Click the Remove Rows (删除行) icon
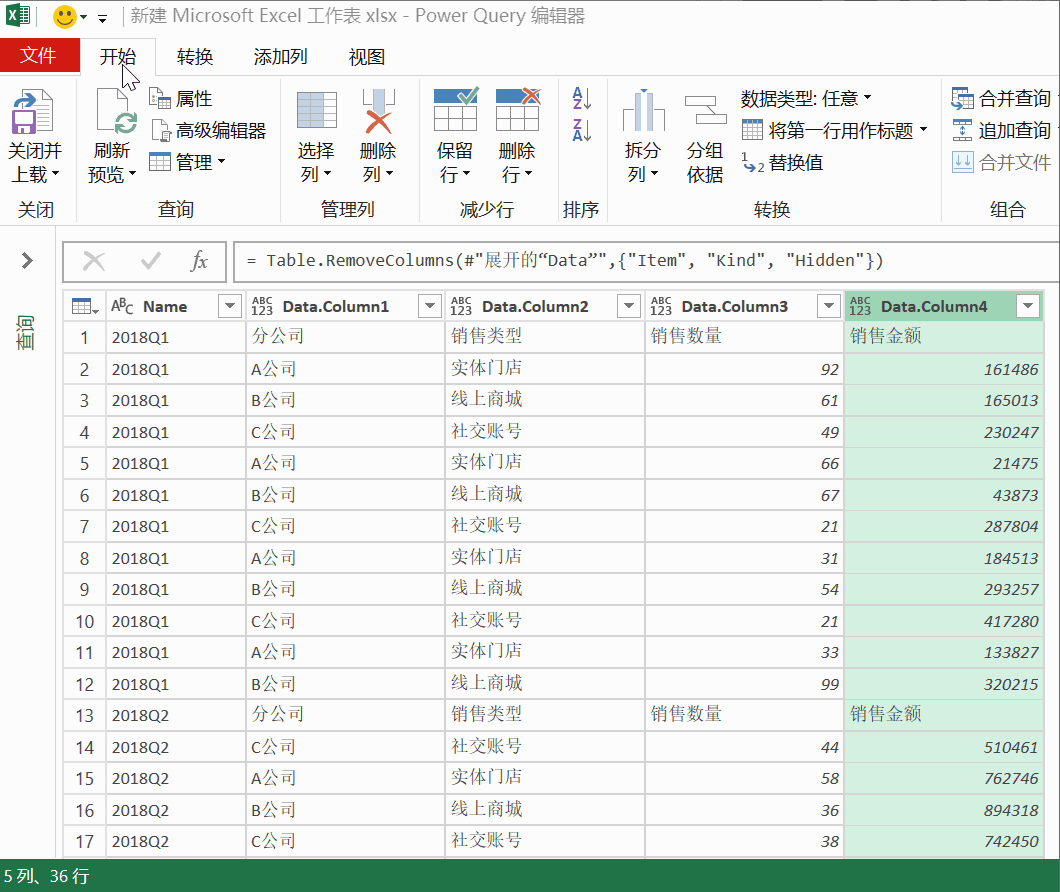The height and width of the screenshot is (892, 1060). coord(518,110)
